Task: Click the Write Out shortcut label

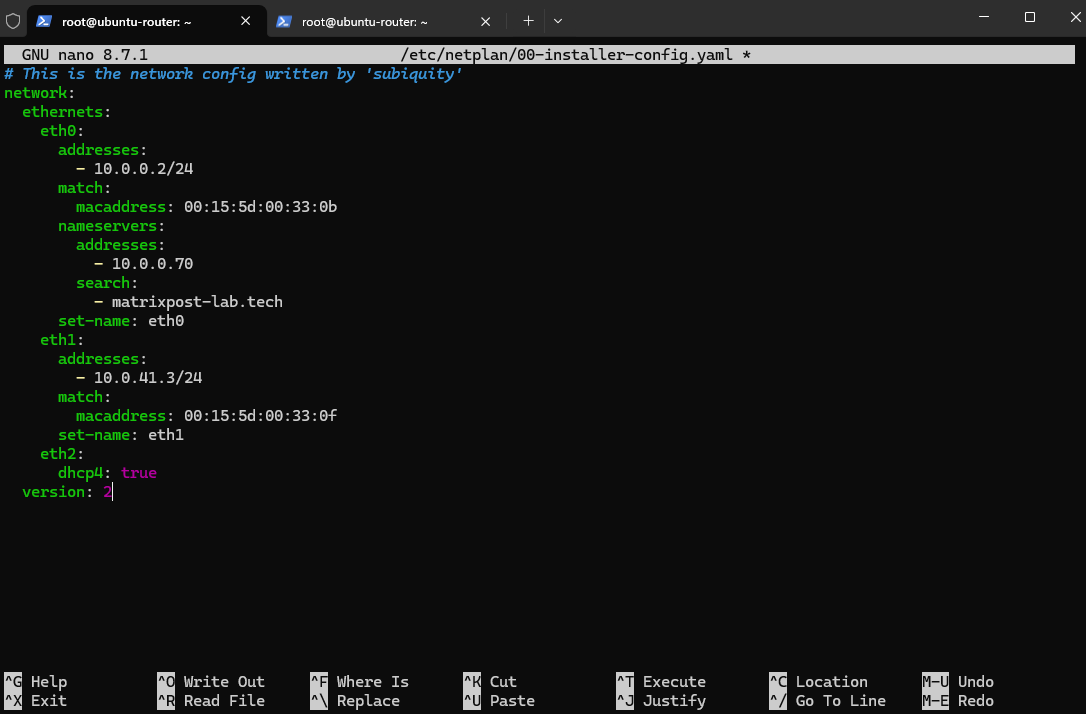Action: point(224,681)
